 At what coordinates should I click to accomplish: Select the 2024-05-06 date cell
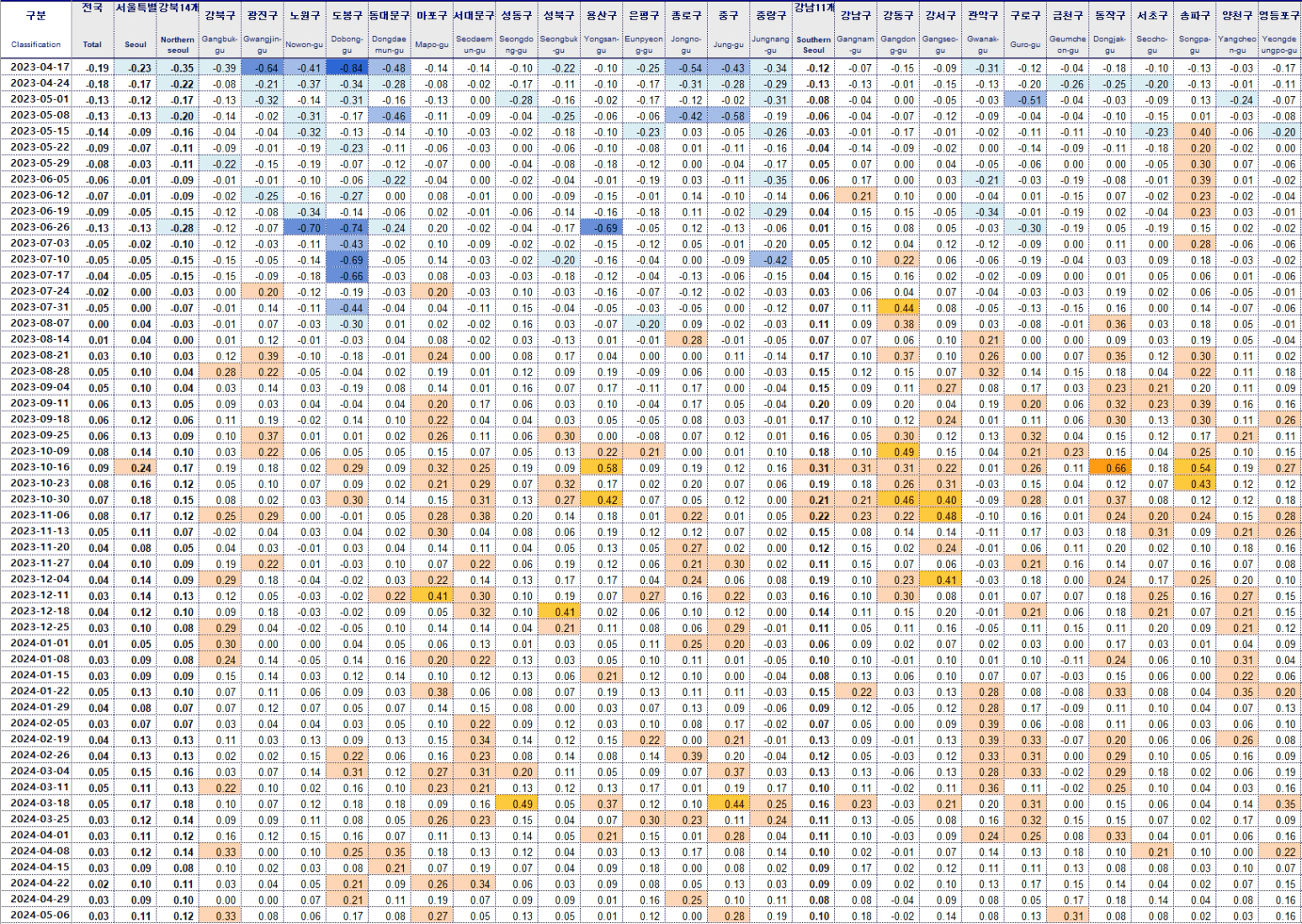tap(40, 915)
